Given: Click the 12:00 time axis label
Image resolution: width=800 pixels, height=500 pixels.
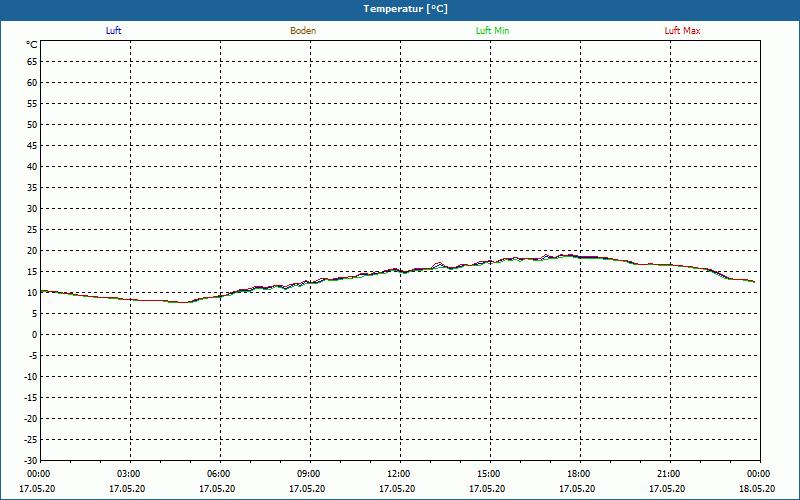Looking at the screenshot, I should 398,474.
